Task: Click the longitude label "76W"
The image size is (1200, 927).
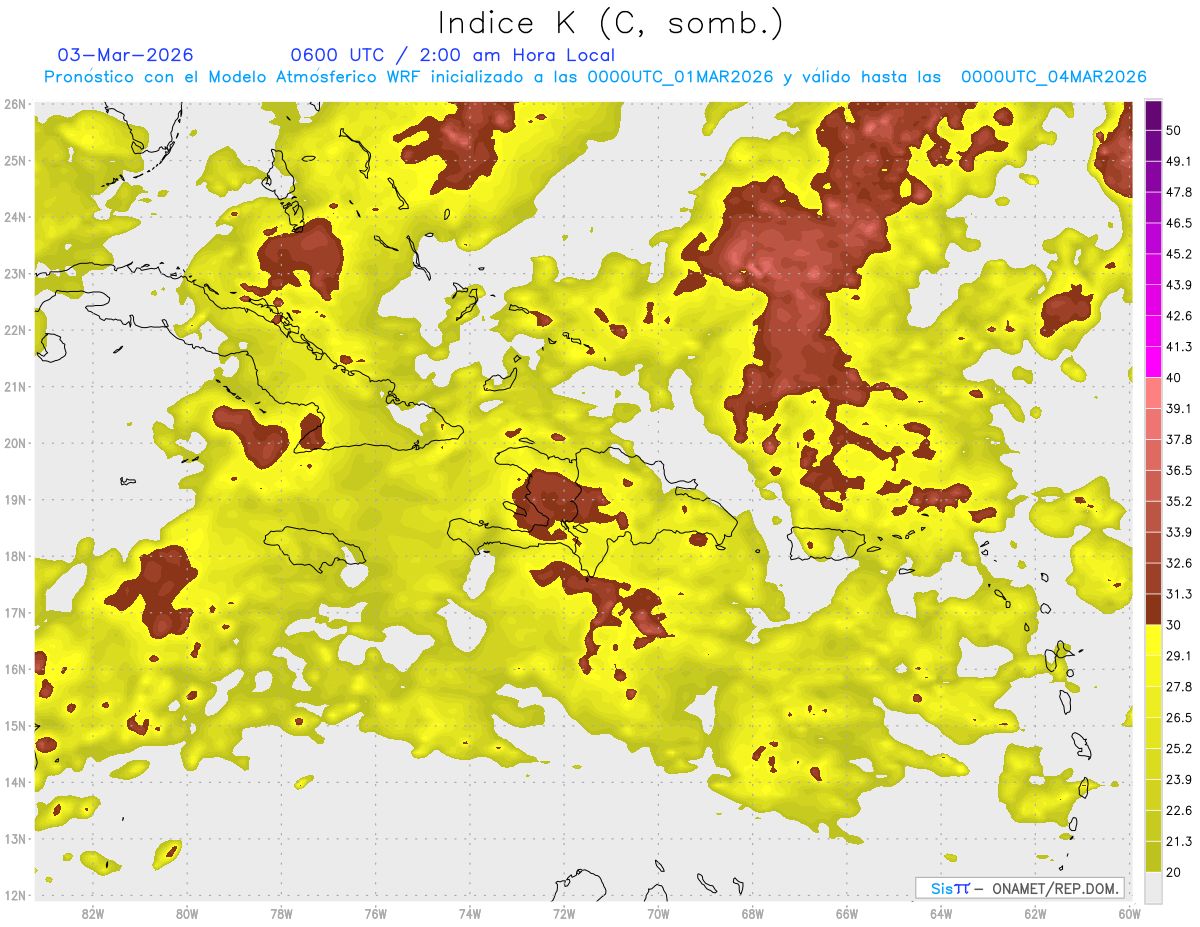Action: [x=375, y=913]
